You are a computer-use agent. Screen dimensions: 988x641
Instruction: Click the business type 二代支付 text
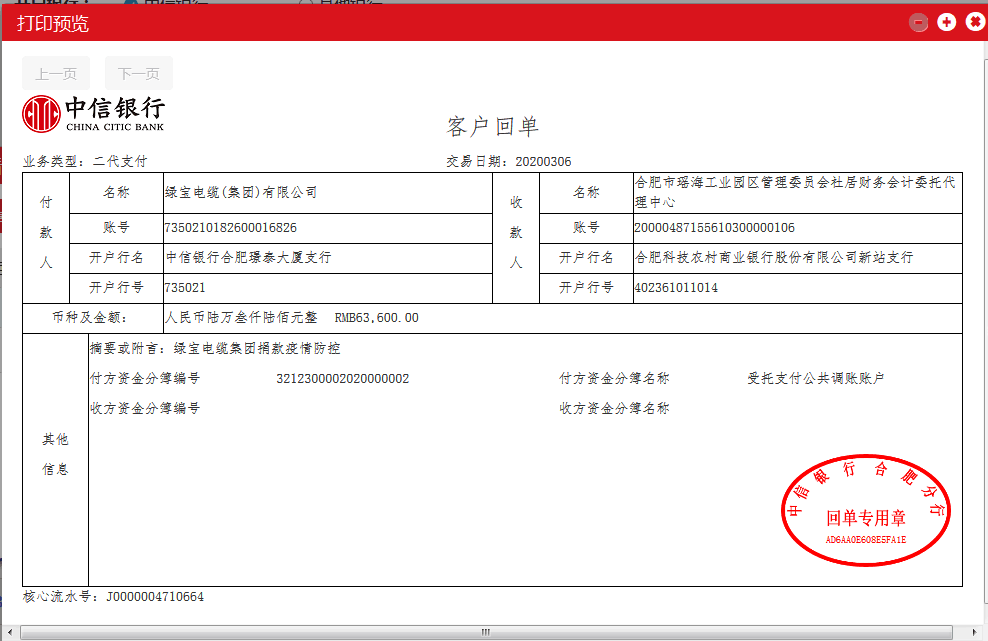click(x=120, y=161)
